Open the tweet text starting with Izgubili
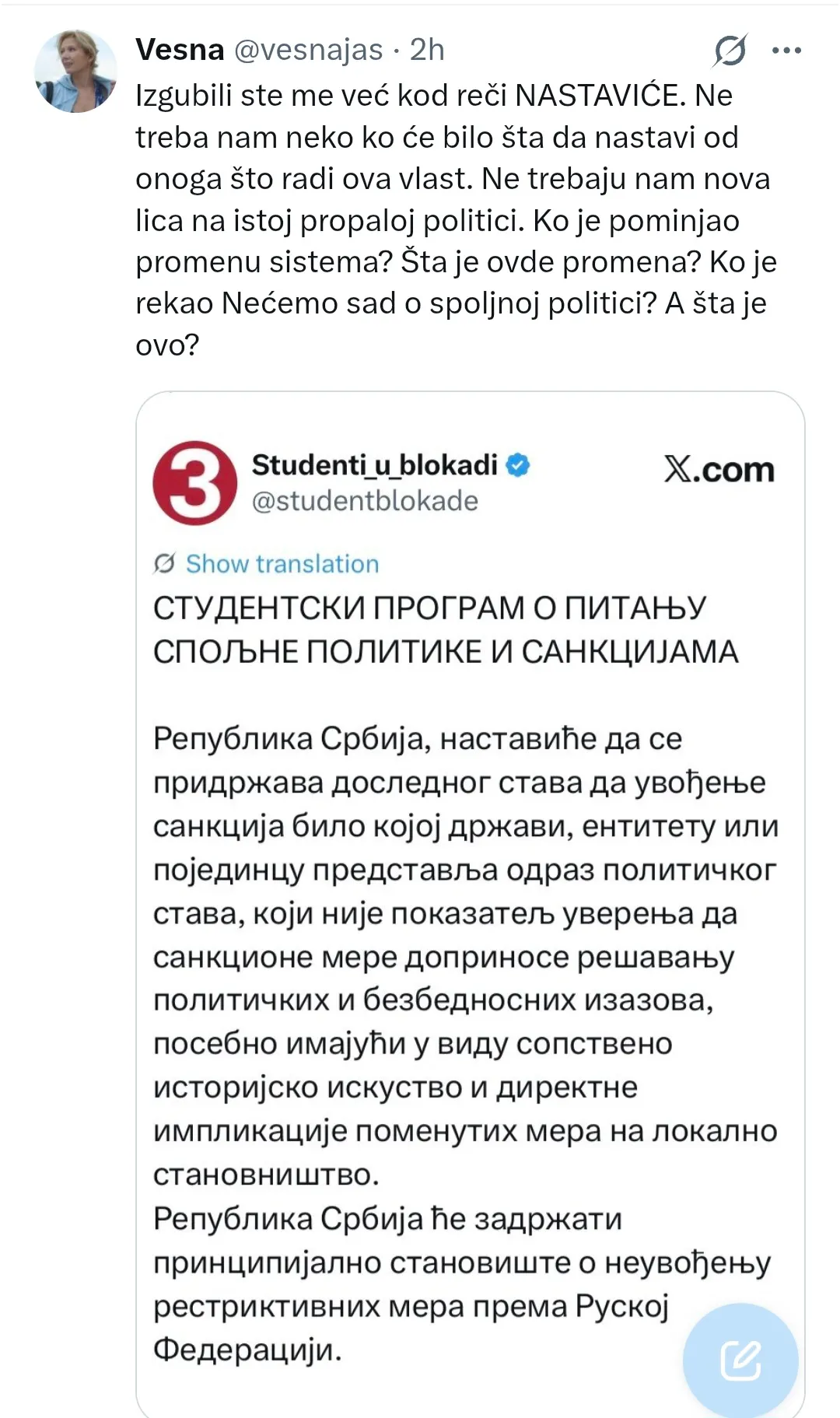Screen dimensions: 840x1418 (456, 220)
